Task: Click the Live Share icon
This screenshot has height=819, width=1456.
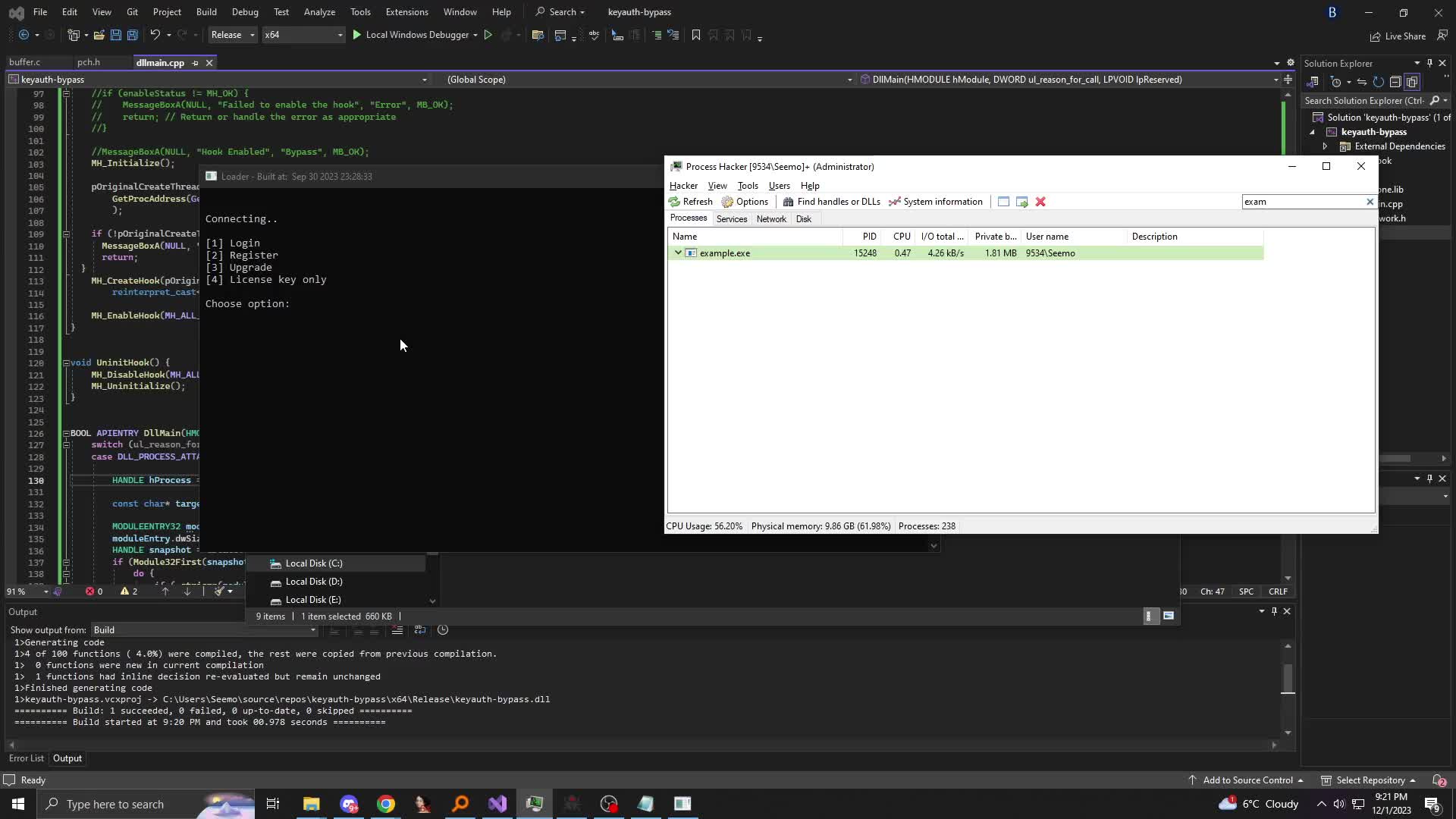Action: (x=1398, y=36)
